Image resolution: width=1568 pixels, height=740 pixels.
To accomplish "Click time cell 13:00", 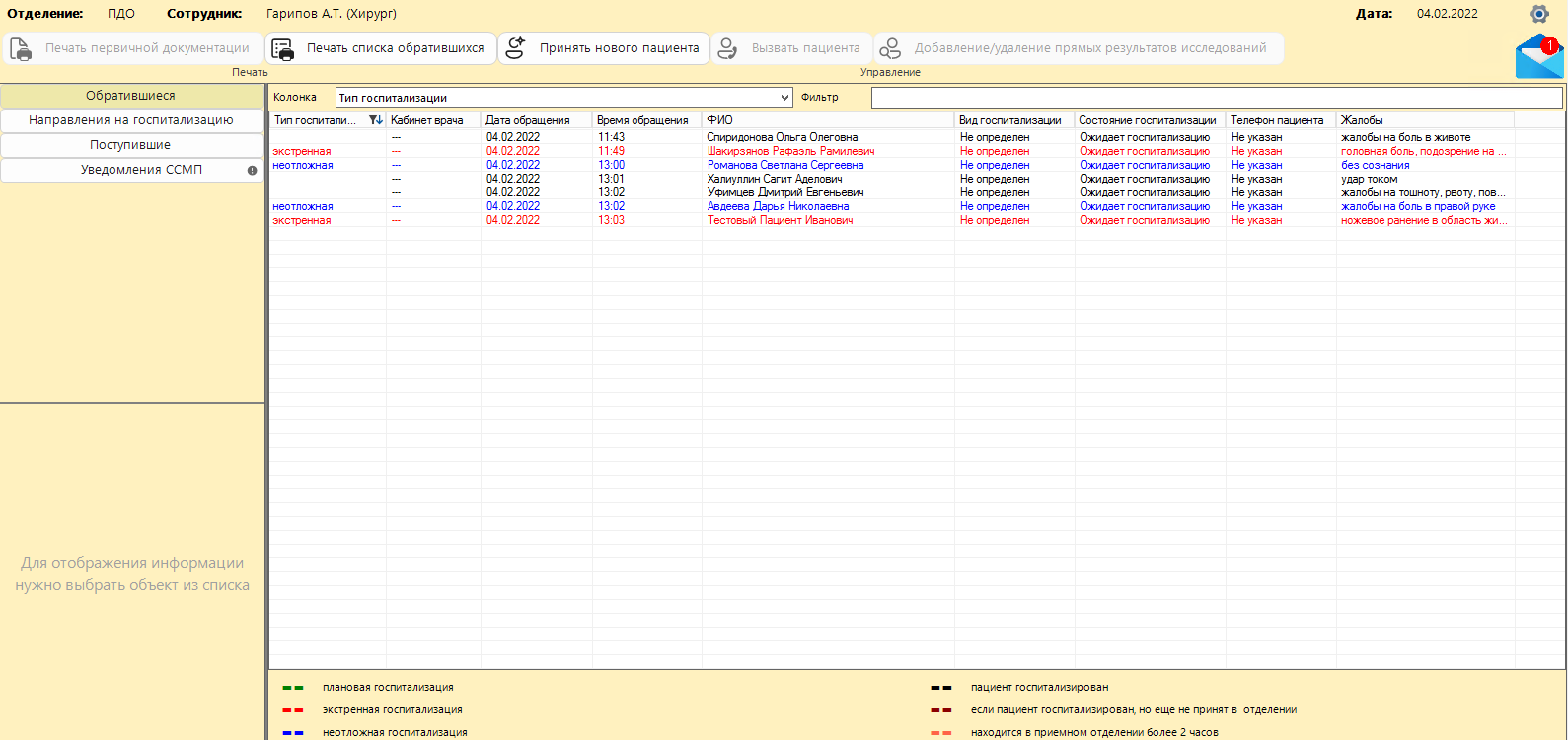I will click(x=611, y=165).
